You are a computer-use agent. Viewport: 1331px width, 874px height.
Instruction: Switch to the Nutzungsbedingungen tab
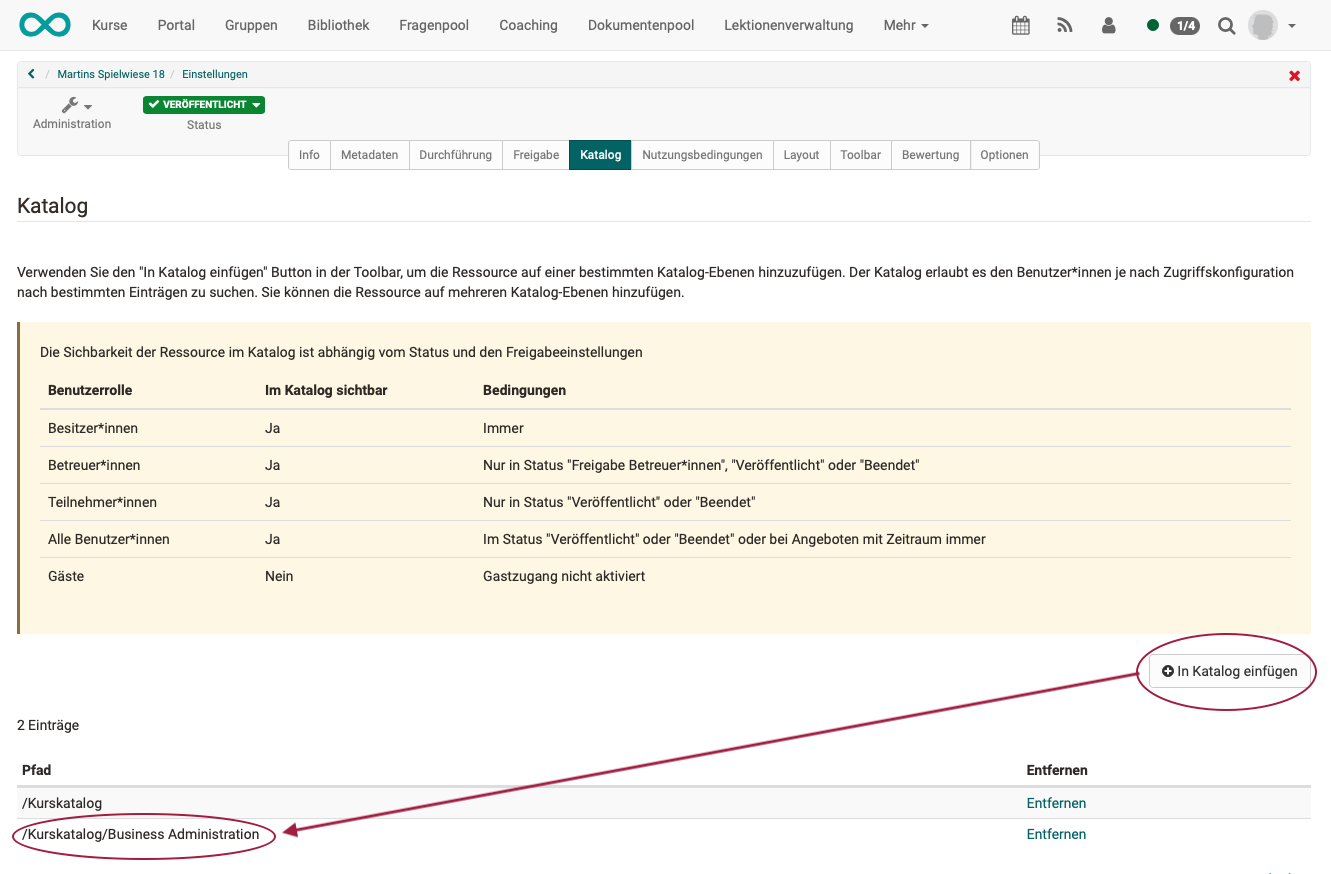(702, 155)
